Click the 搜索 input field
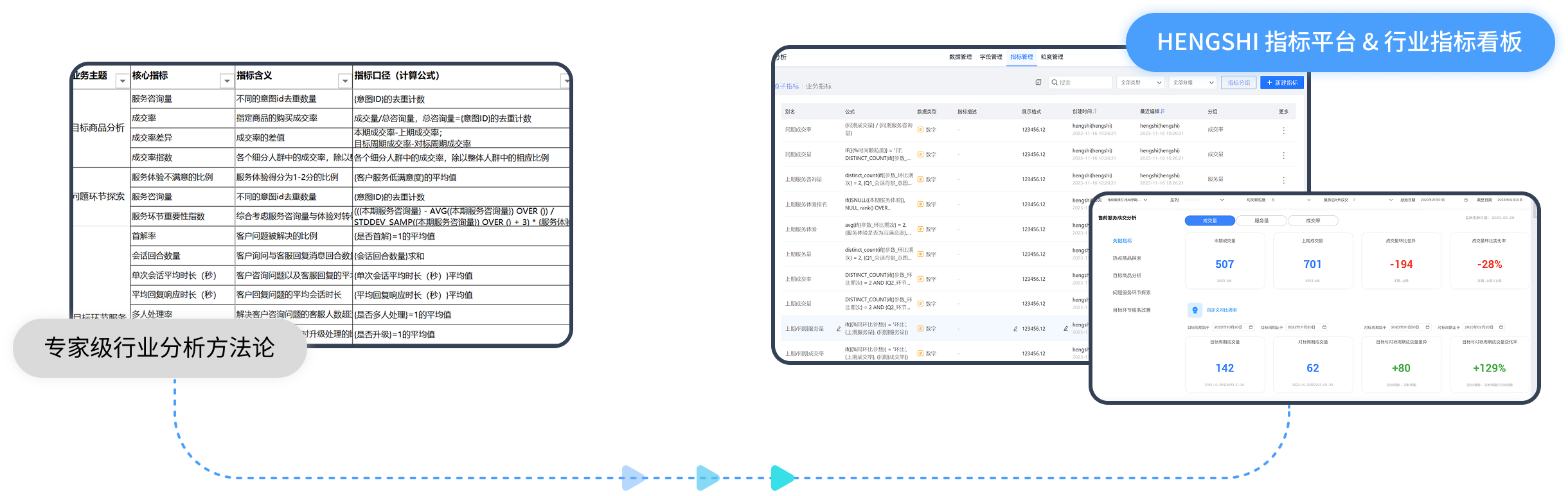This screenshot has height=496, width=1568. click(1084, 83)
